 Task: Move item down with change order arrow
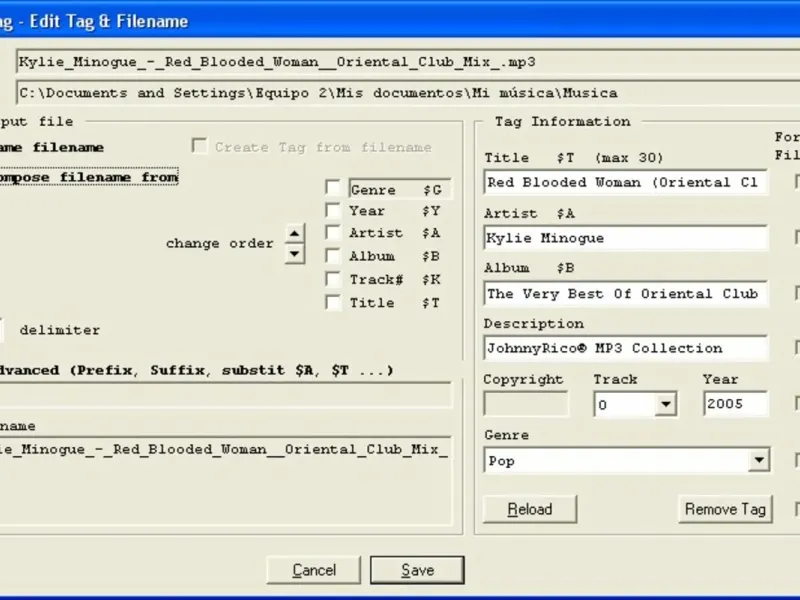295,254
